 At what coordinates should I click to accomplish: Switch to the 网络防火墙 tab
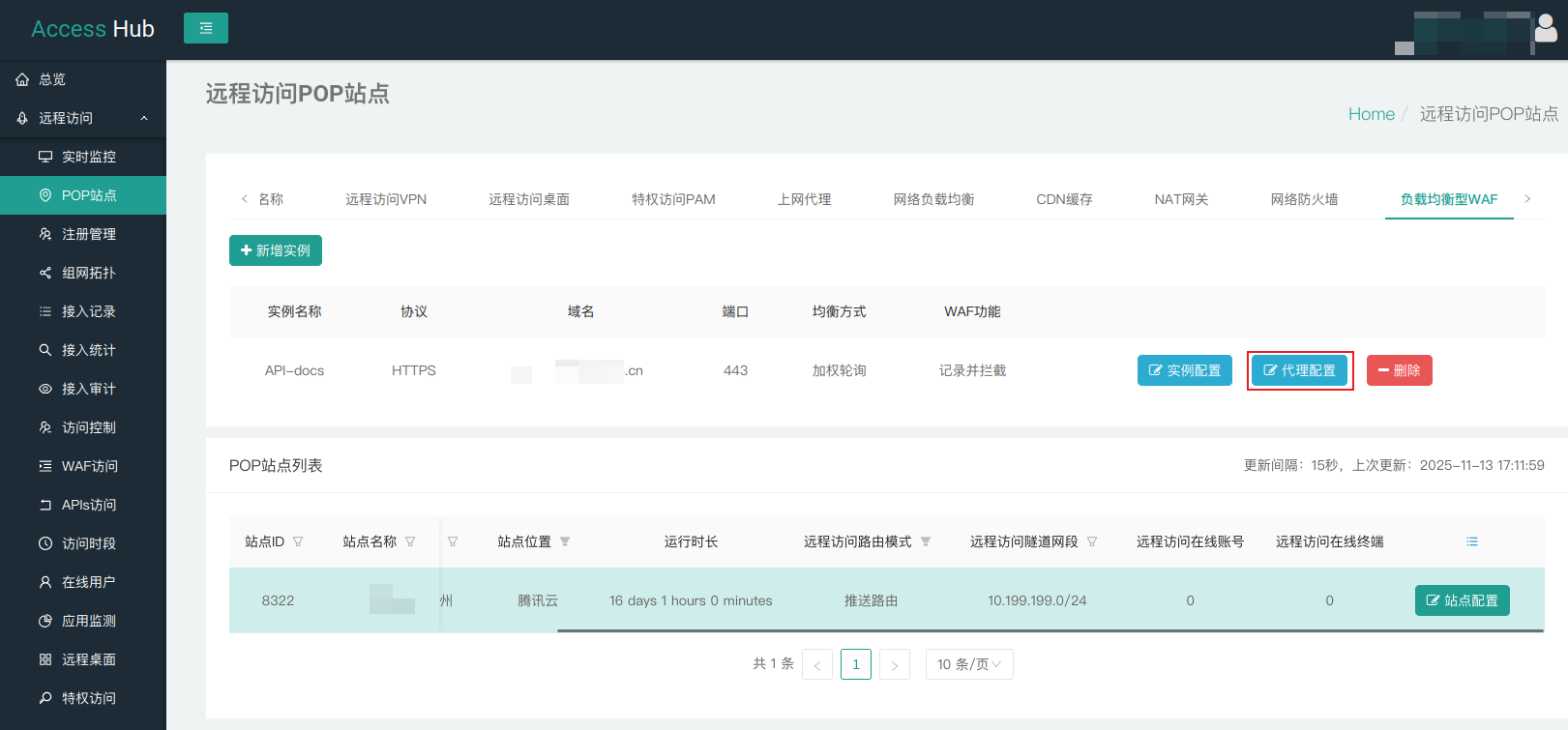(1305, 199)
